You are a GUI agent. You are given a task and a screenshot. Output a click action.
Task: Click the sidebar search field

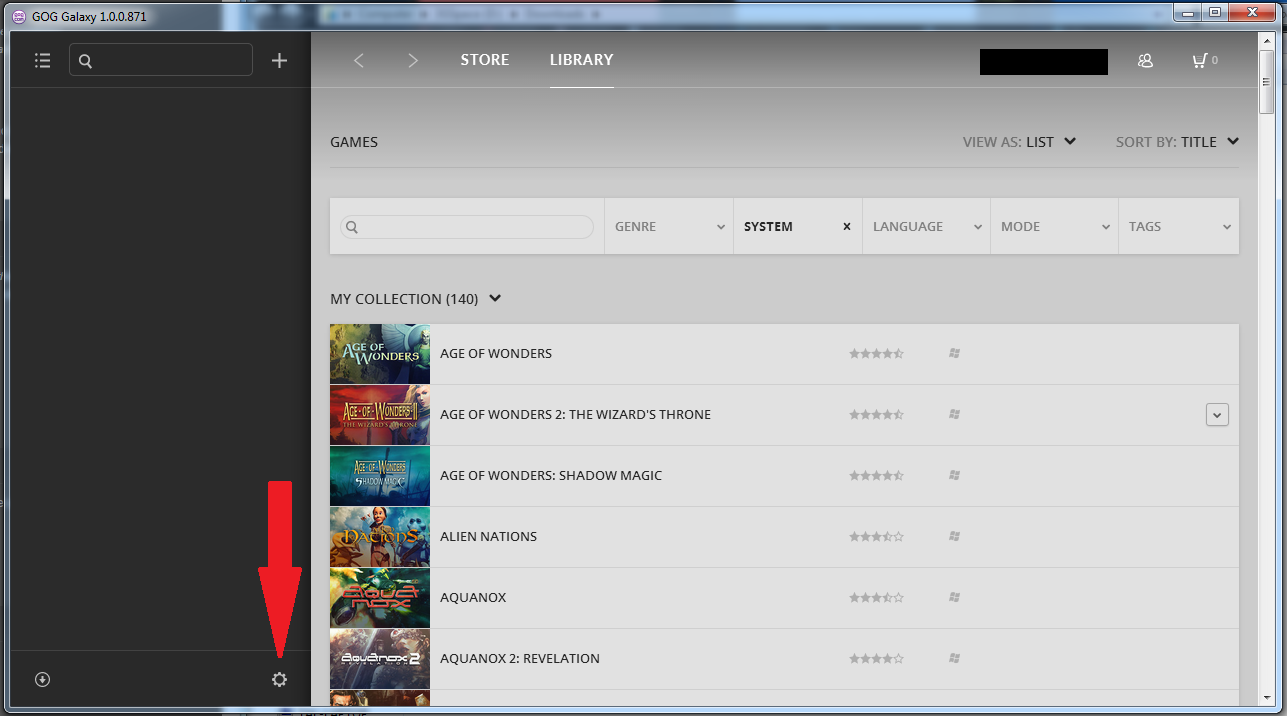coord(161,60)
